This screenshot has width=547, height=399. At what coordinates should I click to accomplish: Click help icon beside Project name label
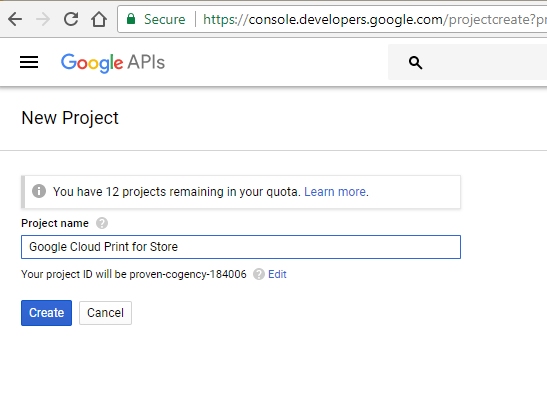(102, 223)
